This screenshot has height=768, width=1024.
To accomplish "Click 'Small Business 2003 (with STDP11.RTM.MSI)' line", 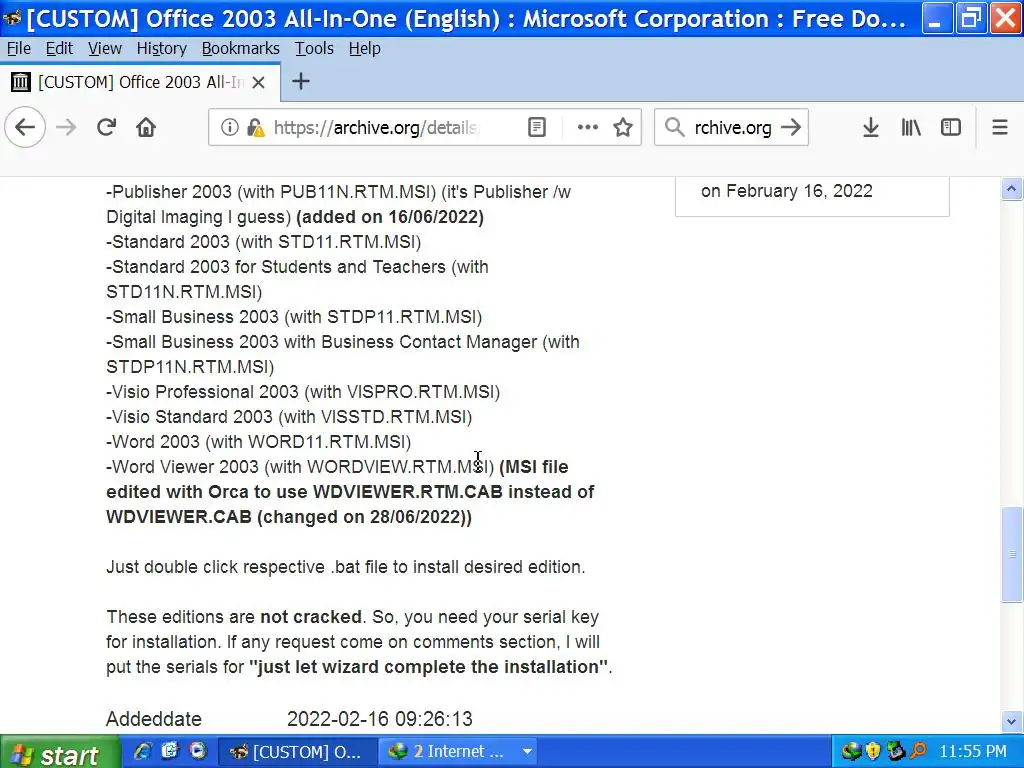I will click(x=294, y=317).
